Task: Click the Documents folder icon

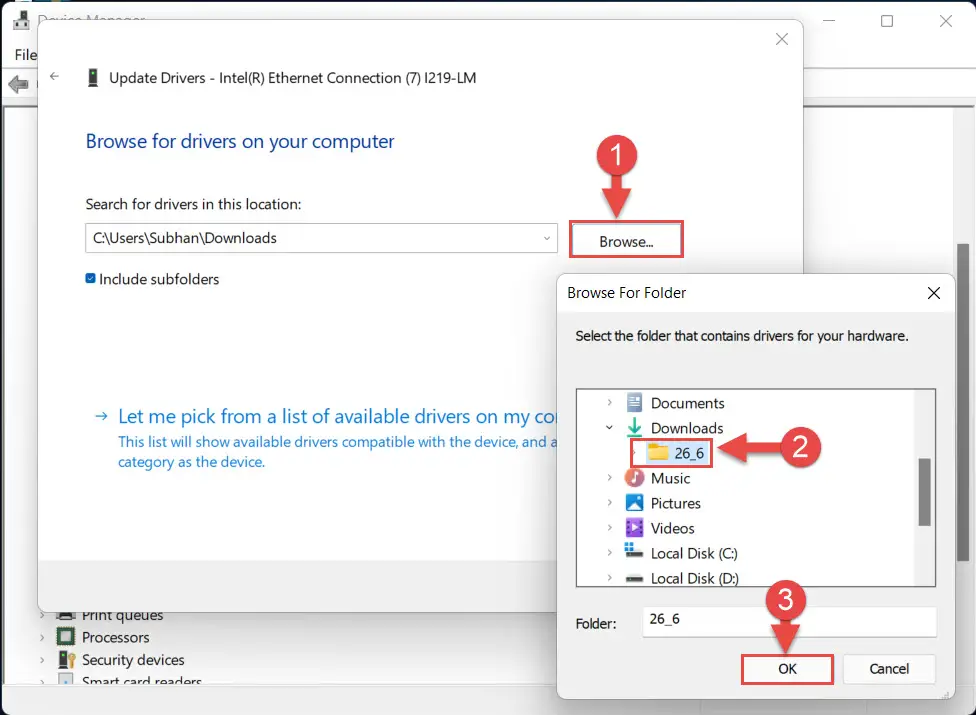Action: (x=634, y=403)
